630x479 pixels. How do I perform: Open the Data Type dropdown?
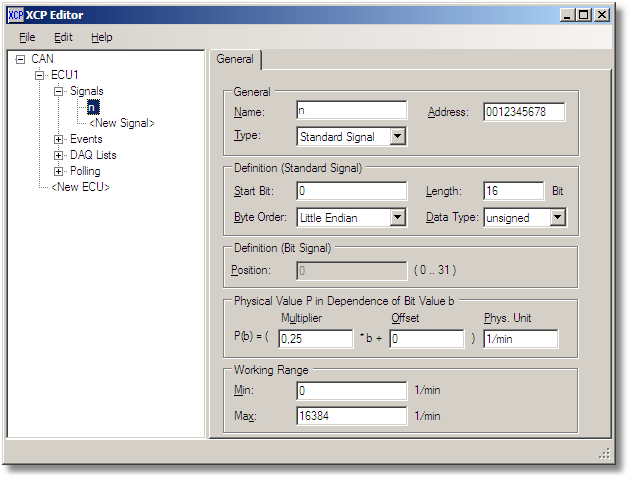[x=557, y=217]
